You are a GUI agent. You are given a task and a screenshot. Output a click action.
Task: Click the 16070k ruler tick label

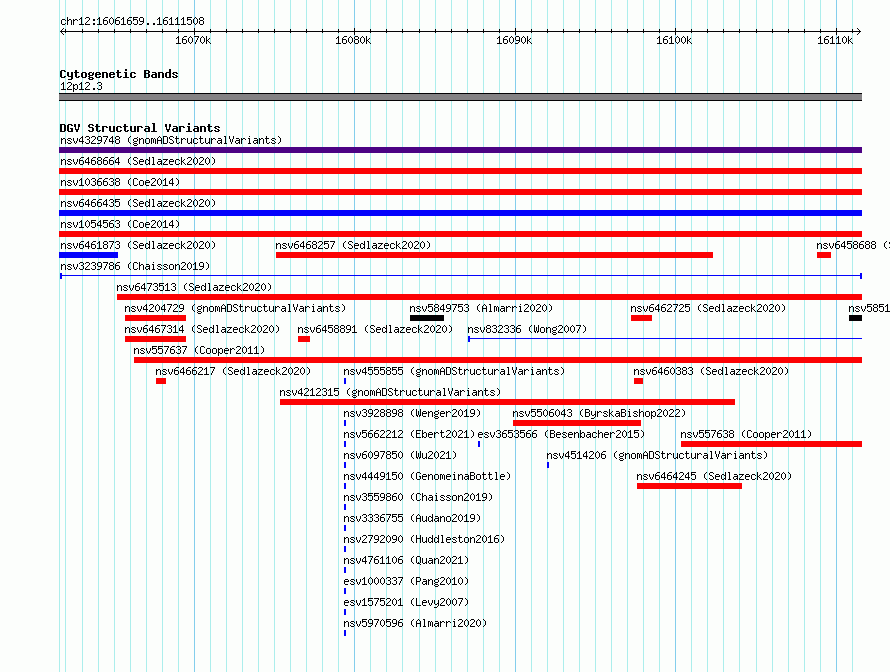193,40
